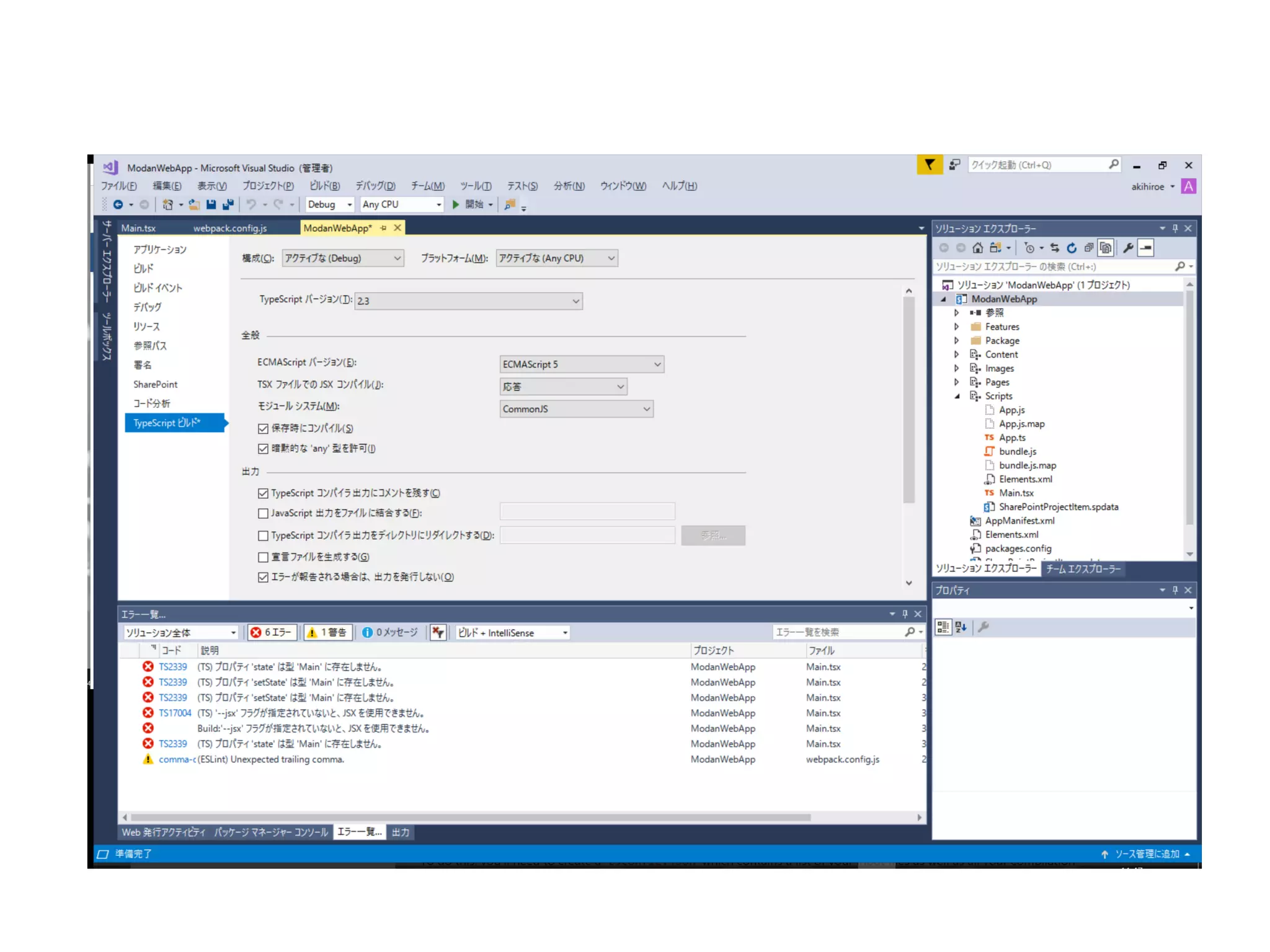The width and height of the screenshot is (1270, 952).
Task: Expand the Features folder in the solution tree
Action: click(956, 327)
